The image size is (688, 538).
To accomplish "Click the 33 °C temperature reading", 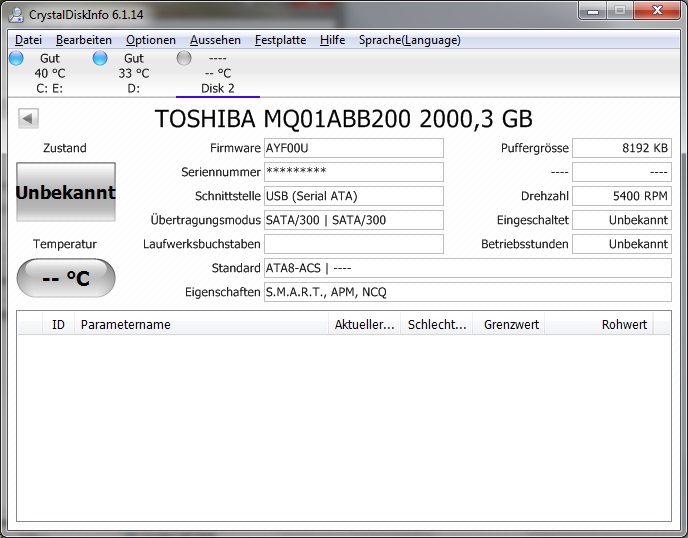I will click(x=134, y=73).
